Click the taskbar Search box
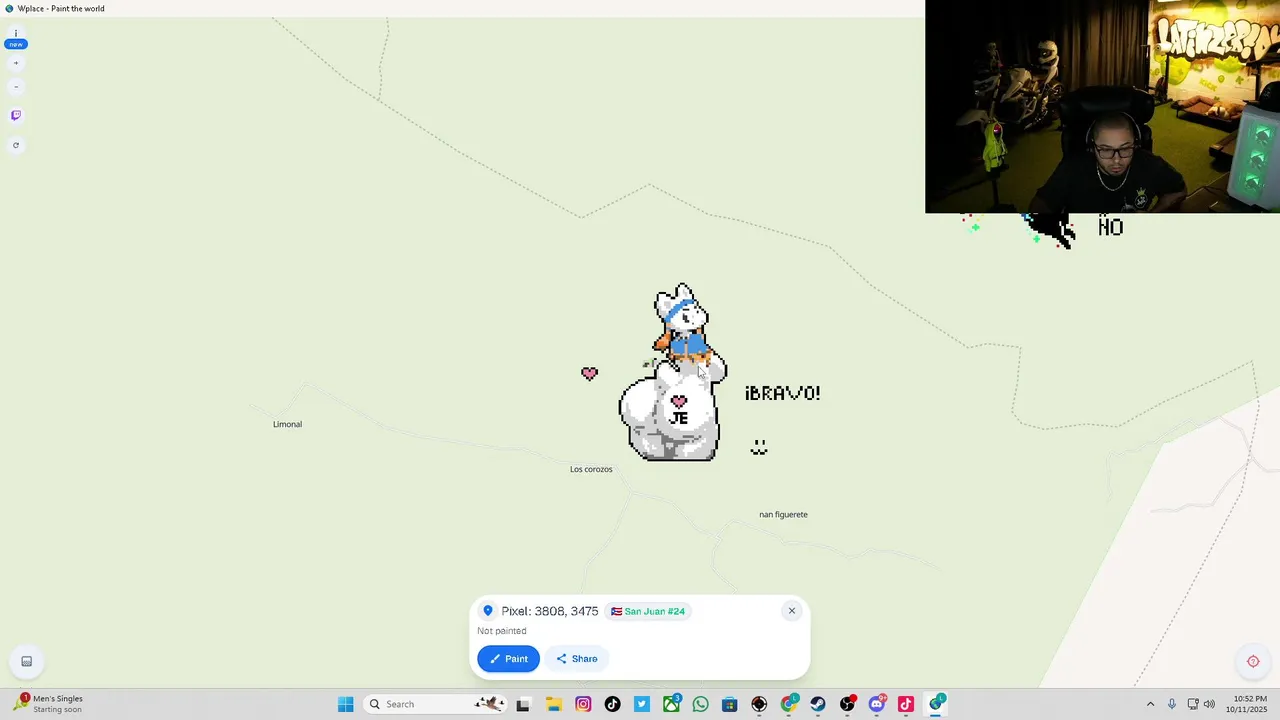The width and height of the screenshot is (1280, 720). [x=434, y=704]
